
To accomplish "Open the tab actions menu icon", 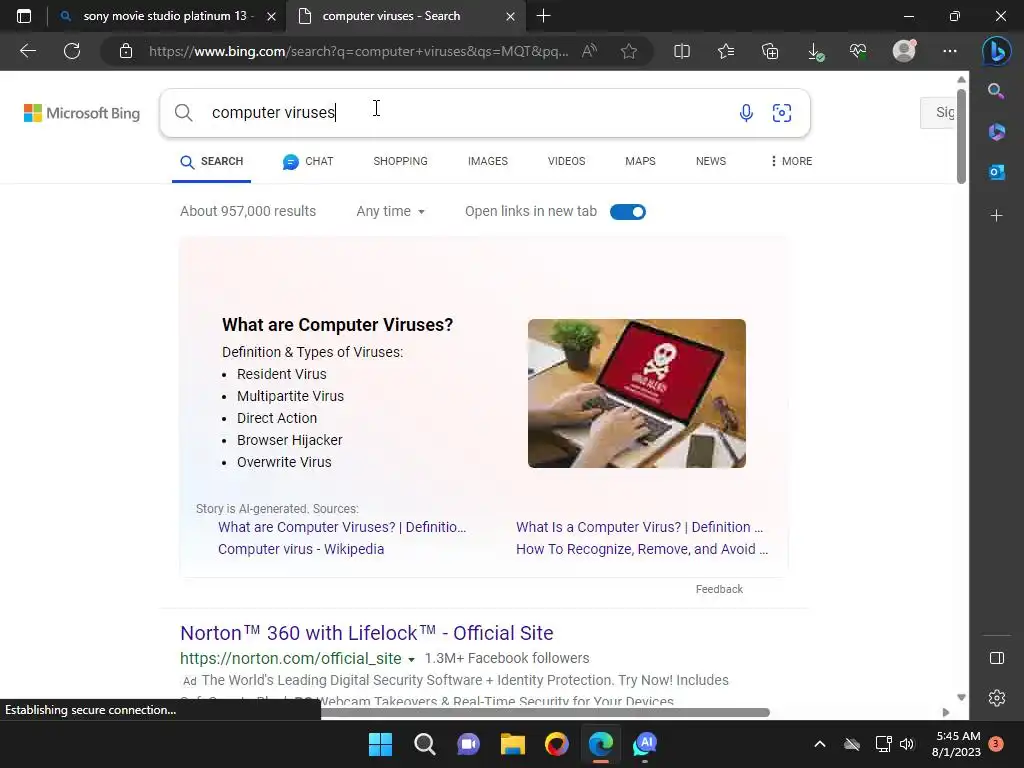I will click(24, 16).
